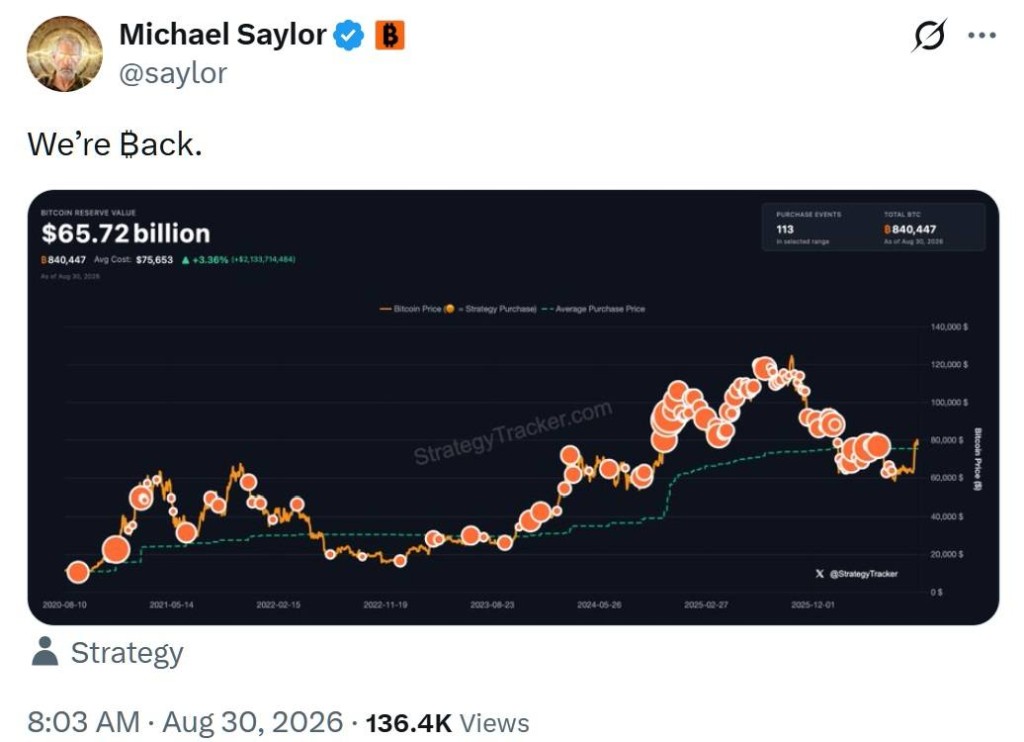Open the Grok slash-circle icon
Screen dimensions: 1024x742
pyautogui.click(x=929, y=35)
